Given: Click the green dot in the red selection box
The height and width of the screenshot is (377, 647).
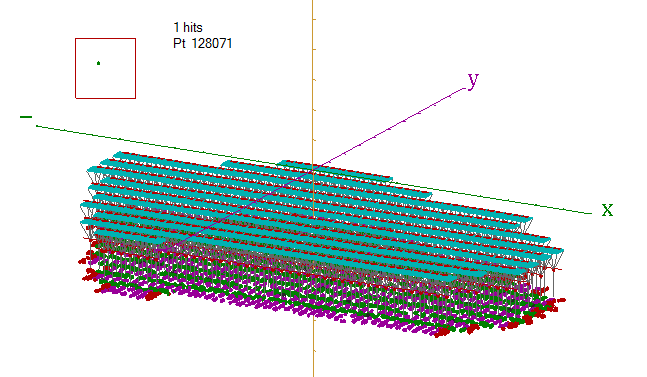Looking at the screenshot, I should 98,63.
